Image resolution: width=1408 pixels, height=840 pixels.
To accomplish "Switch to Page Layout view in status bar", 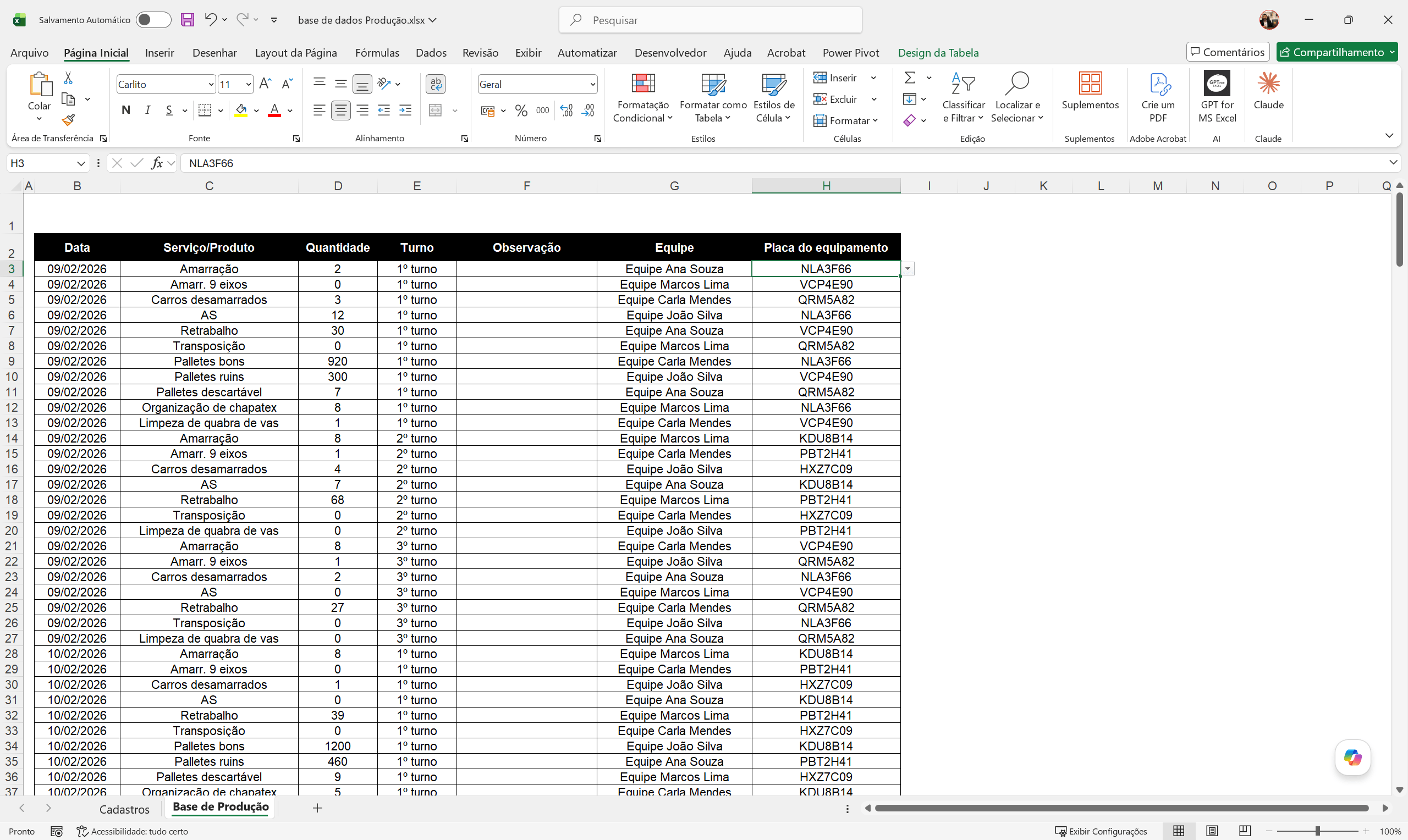I will point(1212,831).
